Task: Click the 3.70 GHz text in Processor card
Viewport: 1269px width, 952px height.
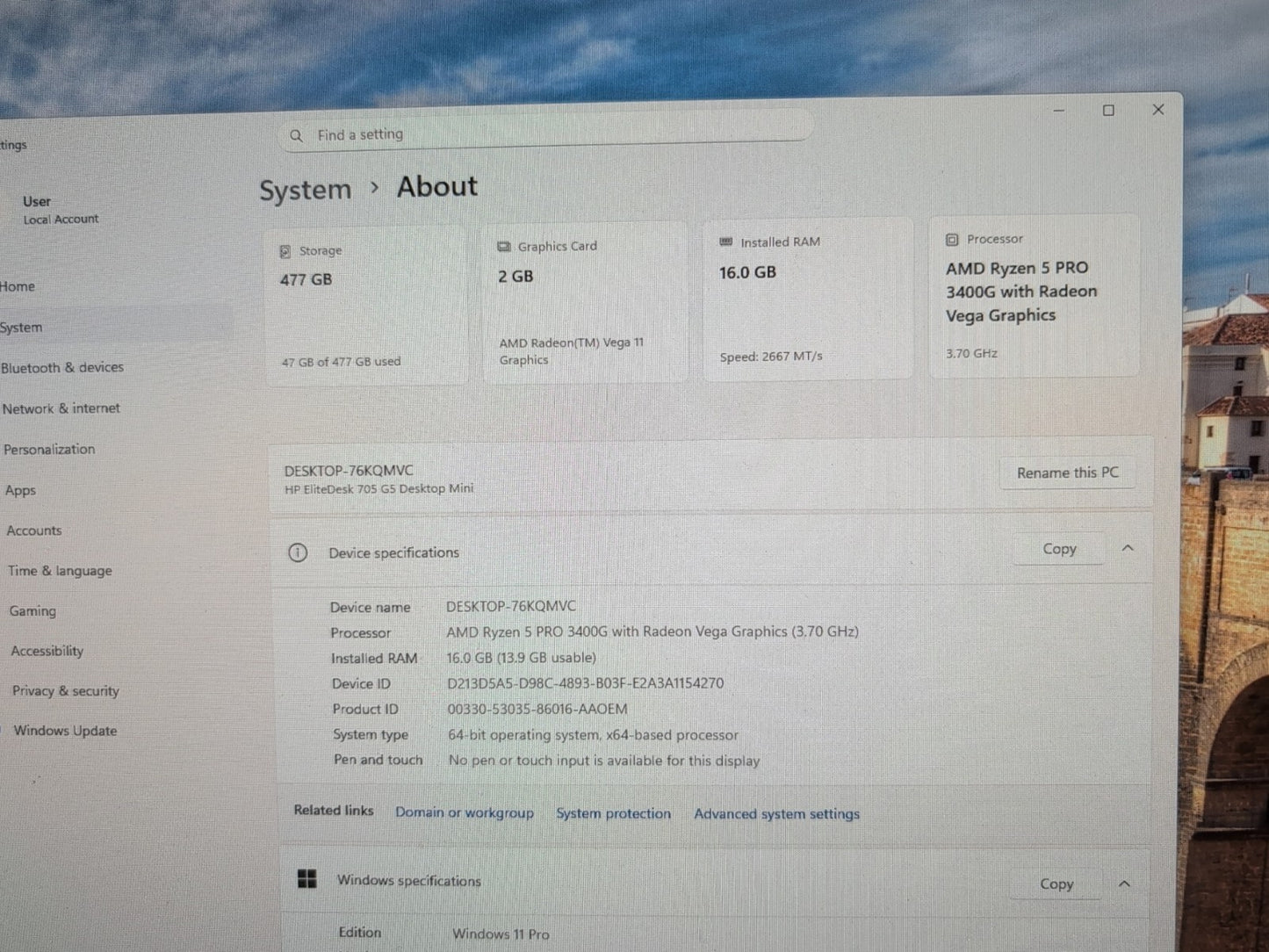Action: (x=971, y=353)
